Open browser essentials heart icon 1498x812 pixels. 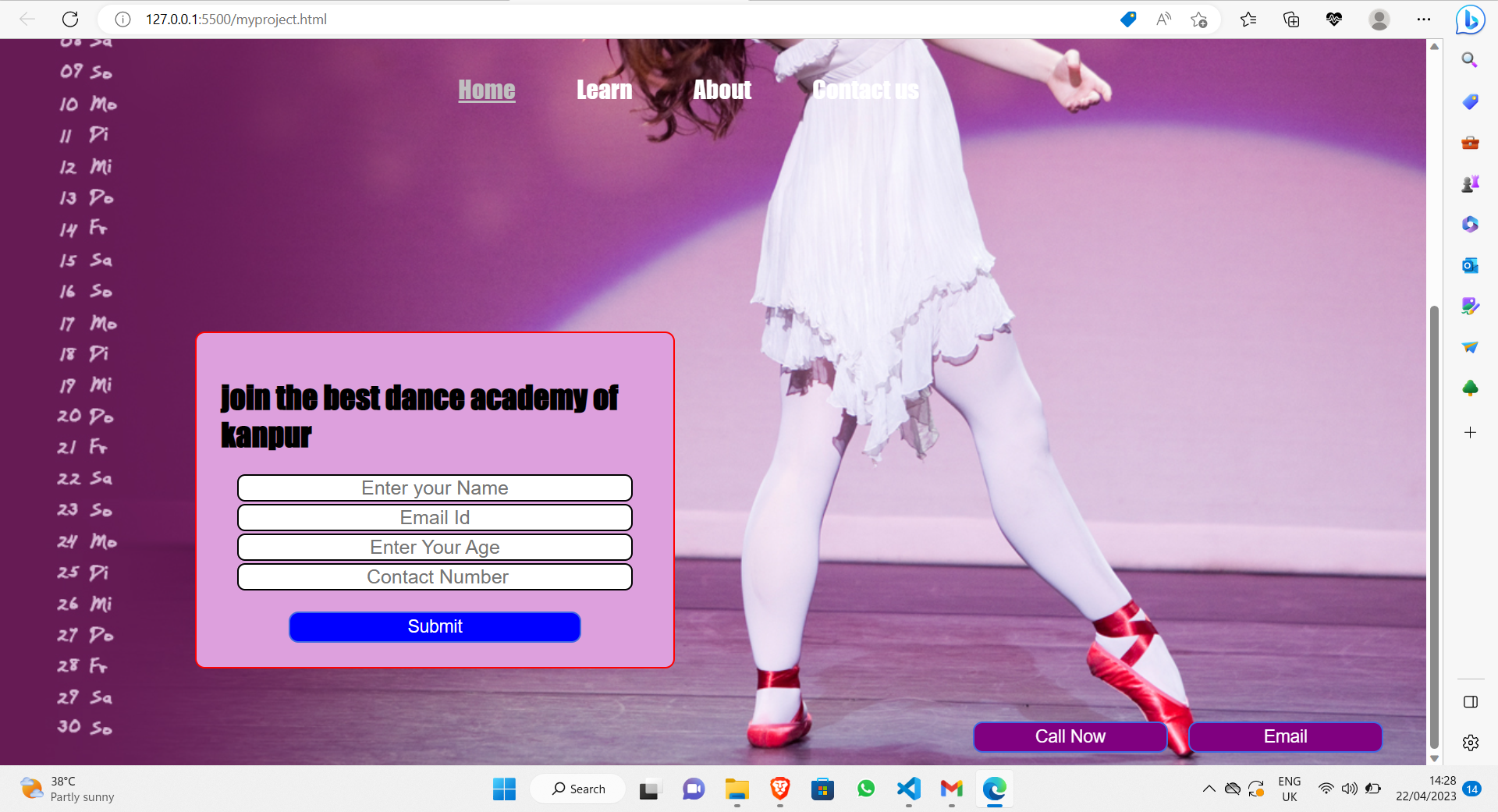pos(1334,20)
